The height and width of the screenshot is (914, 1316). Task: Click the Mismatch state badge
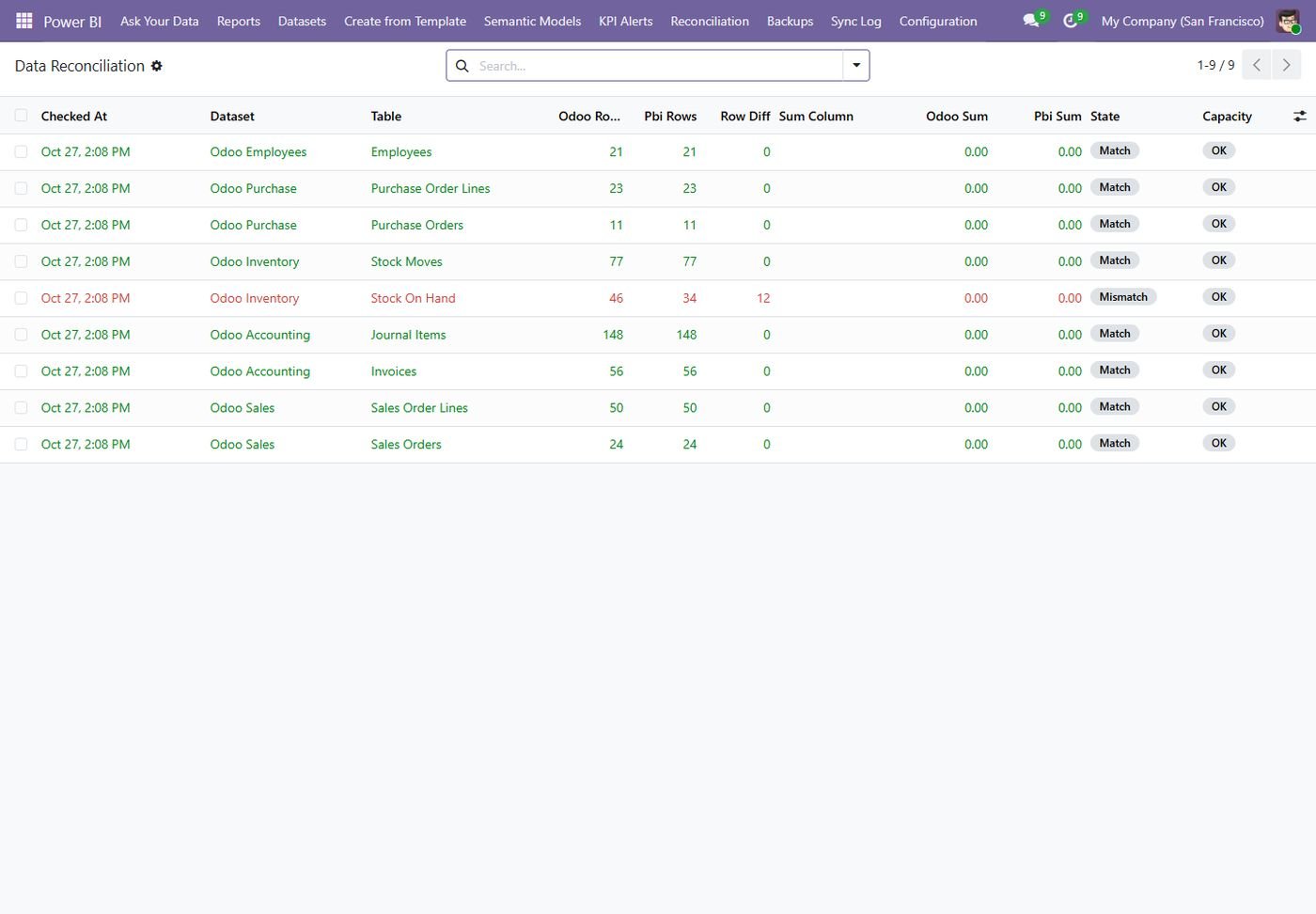coord(1123,297)
